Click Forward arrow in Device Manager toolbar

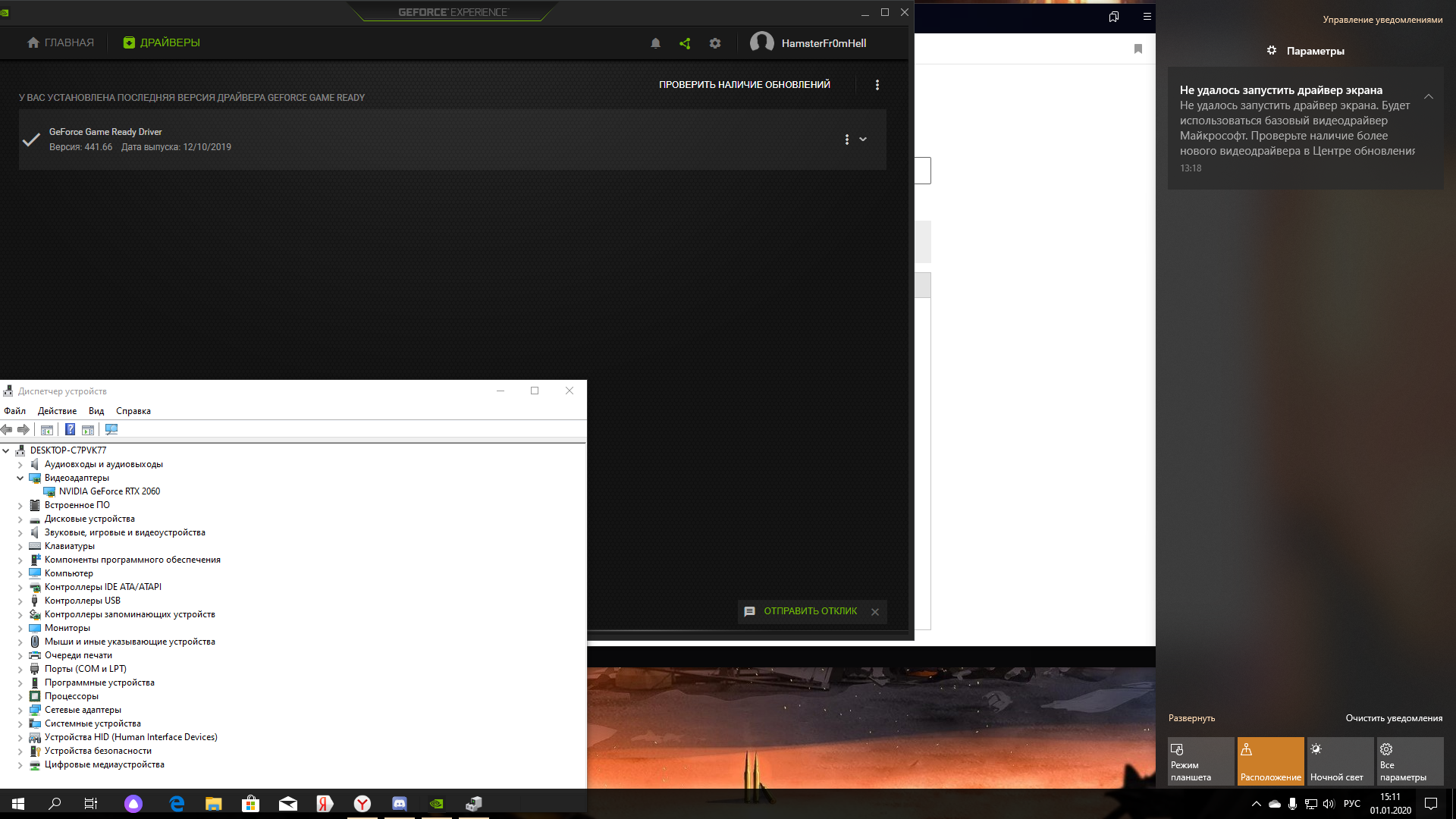pos(24,430)
